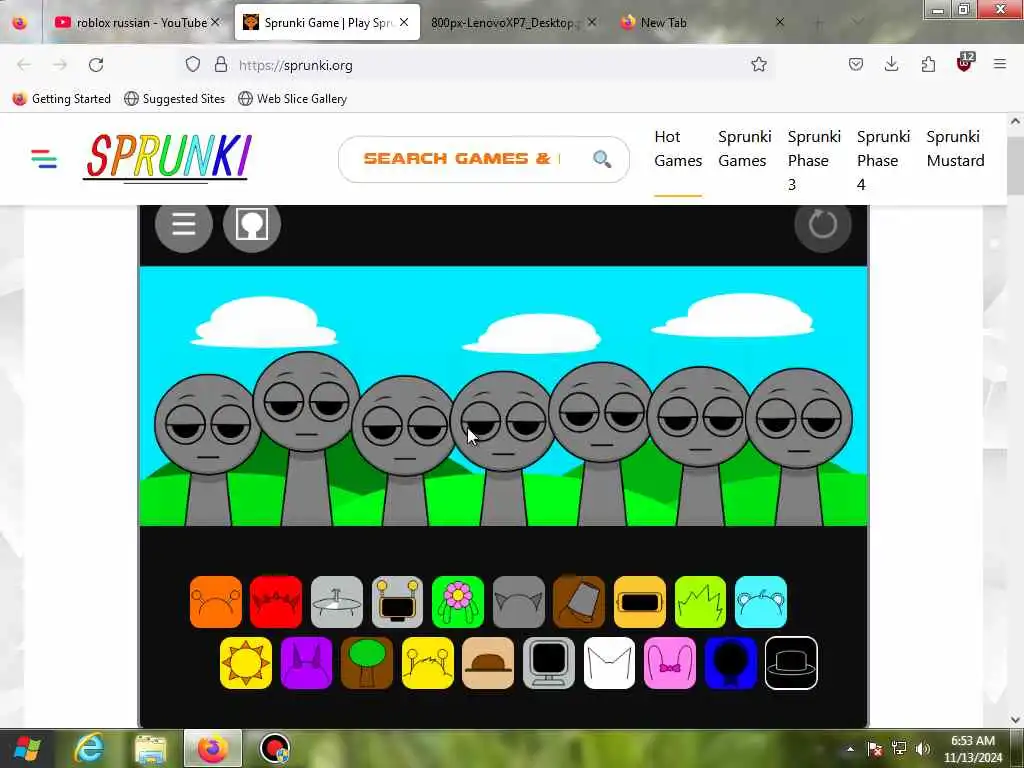Choose the white cat-ears character icon
Screen dimensions: 1024x768
coord(609,663)
